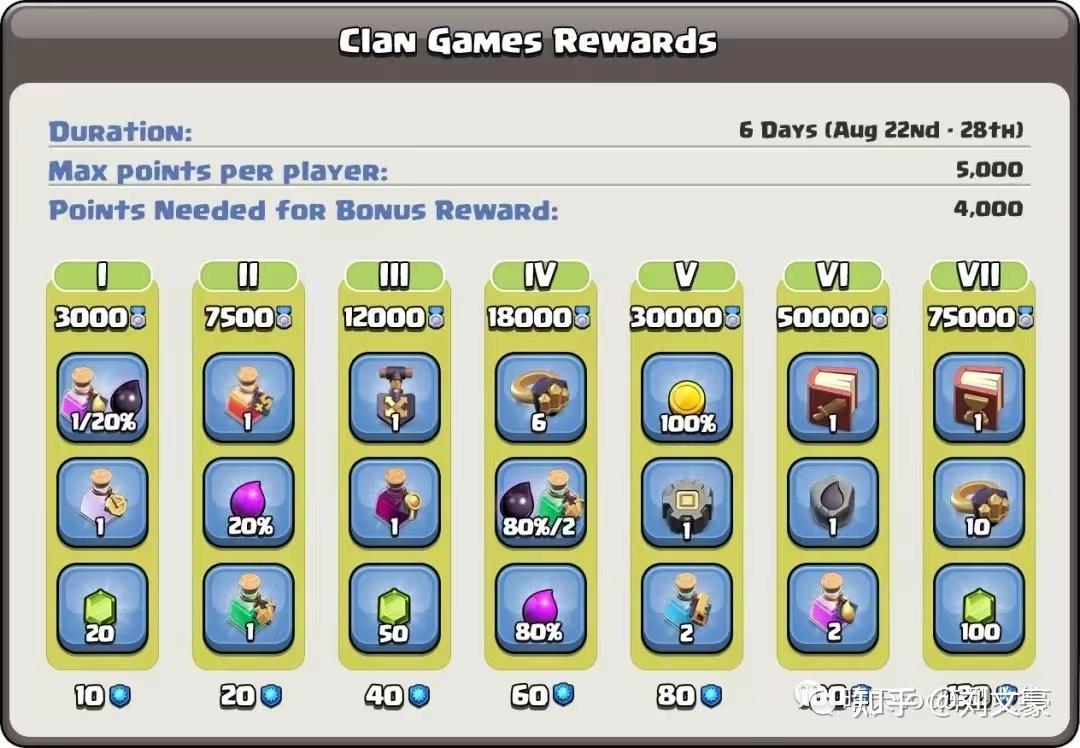The width and height of the screenshot is (1080, 748).
Task: Choose the 100% gold reward in tier V
Action: [x=686, y=398]
